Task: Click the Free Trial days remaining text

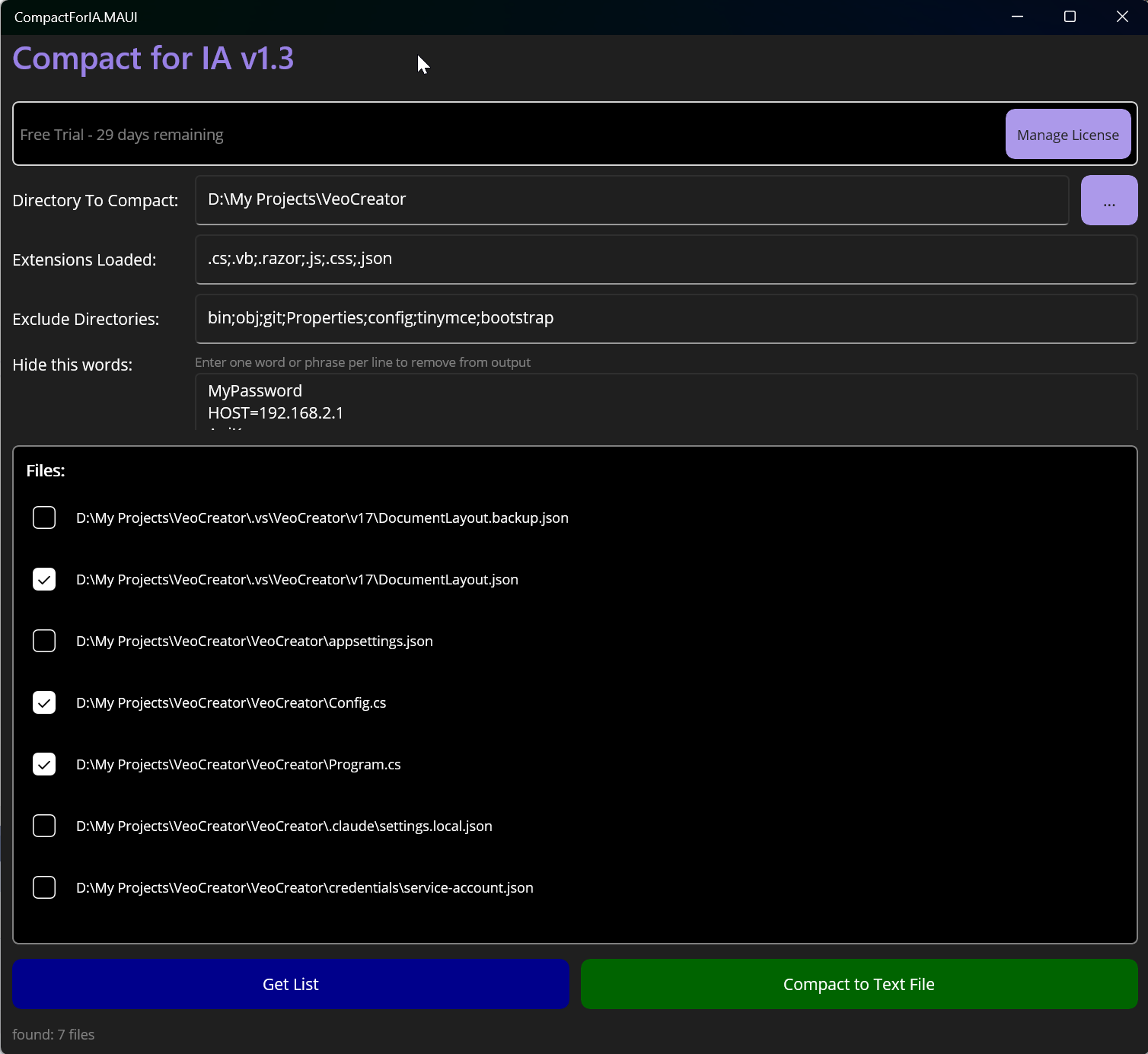Action: coord(122,135)
